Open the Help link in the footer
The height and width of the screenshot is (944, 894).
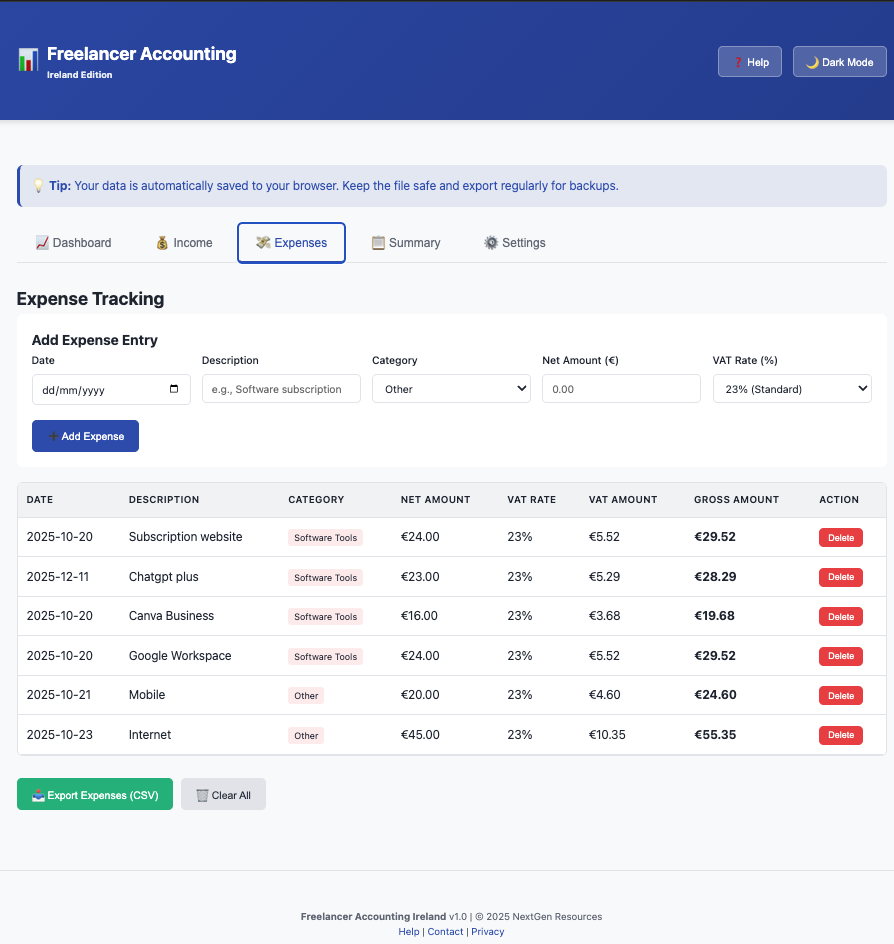(x=408, y=931)
